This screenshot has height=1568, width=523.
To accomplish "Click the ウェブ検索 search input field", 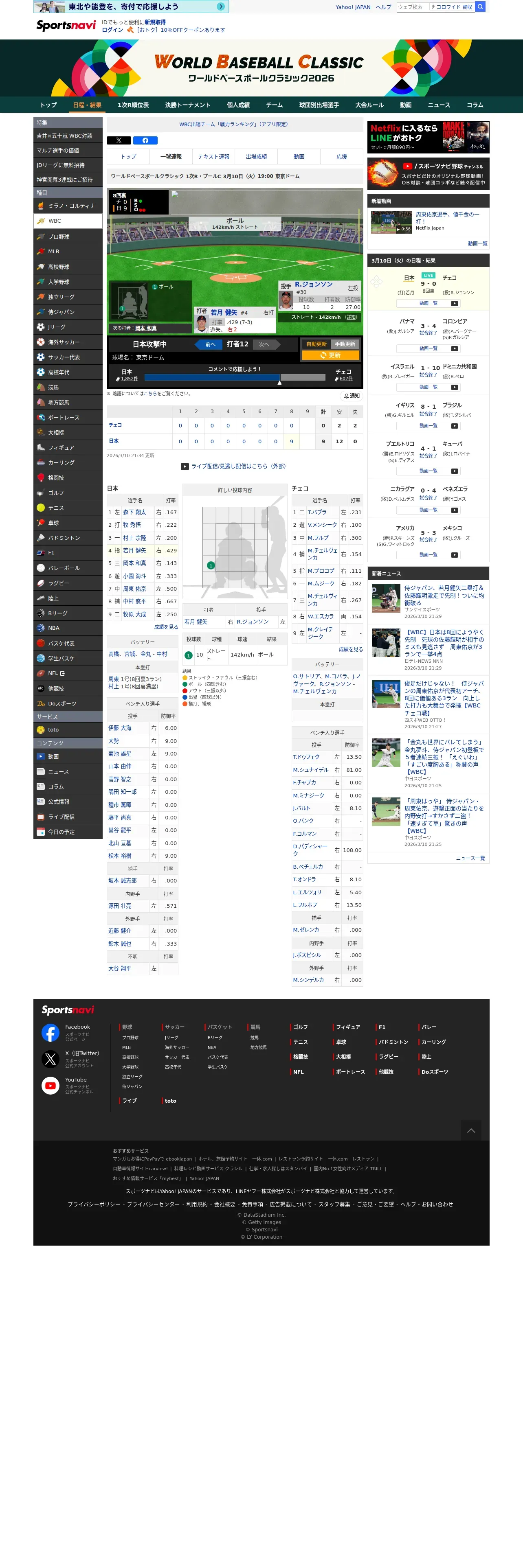I will (413, 7).
